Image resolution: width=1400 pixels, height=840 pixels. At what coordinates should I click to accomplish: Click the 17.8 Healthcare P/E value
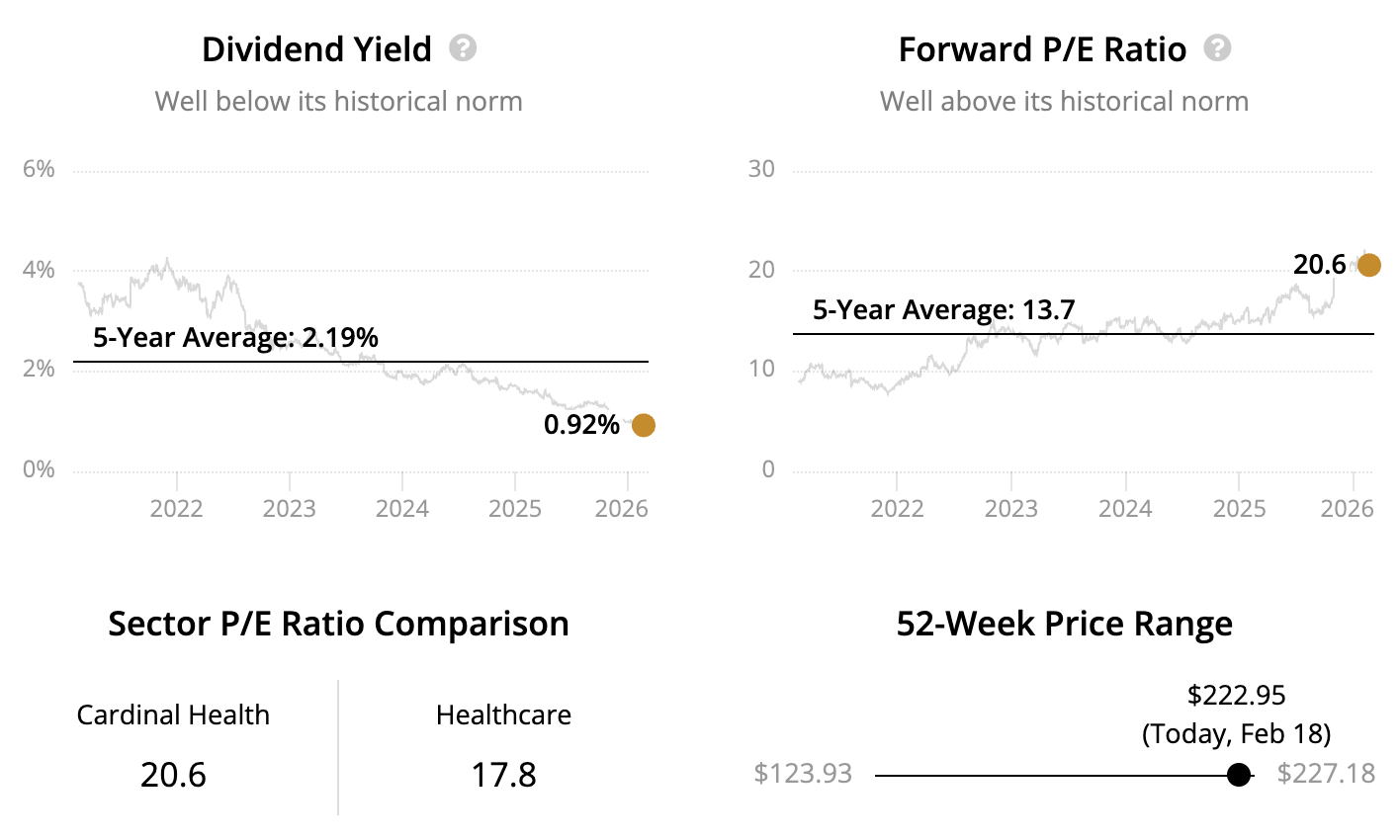click(503, 775)
